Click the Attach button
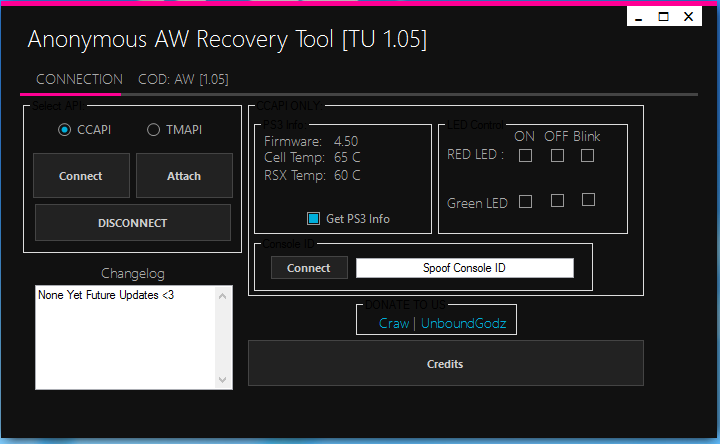This screenshot has width=720, height=444. coord(184,176)
